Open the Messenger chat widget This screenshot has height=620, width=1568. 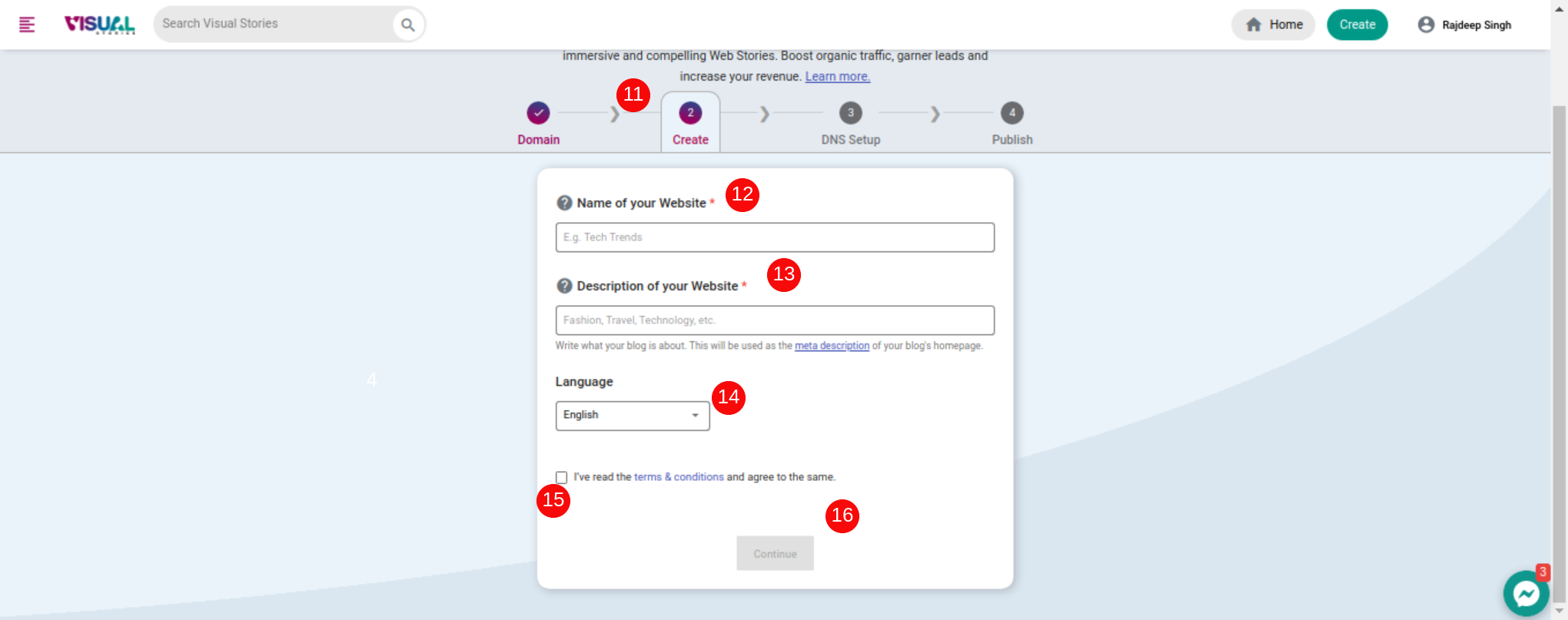[1526, 593]
